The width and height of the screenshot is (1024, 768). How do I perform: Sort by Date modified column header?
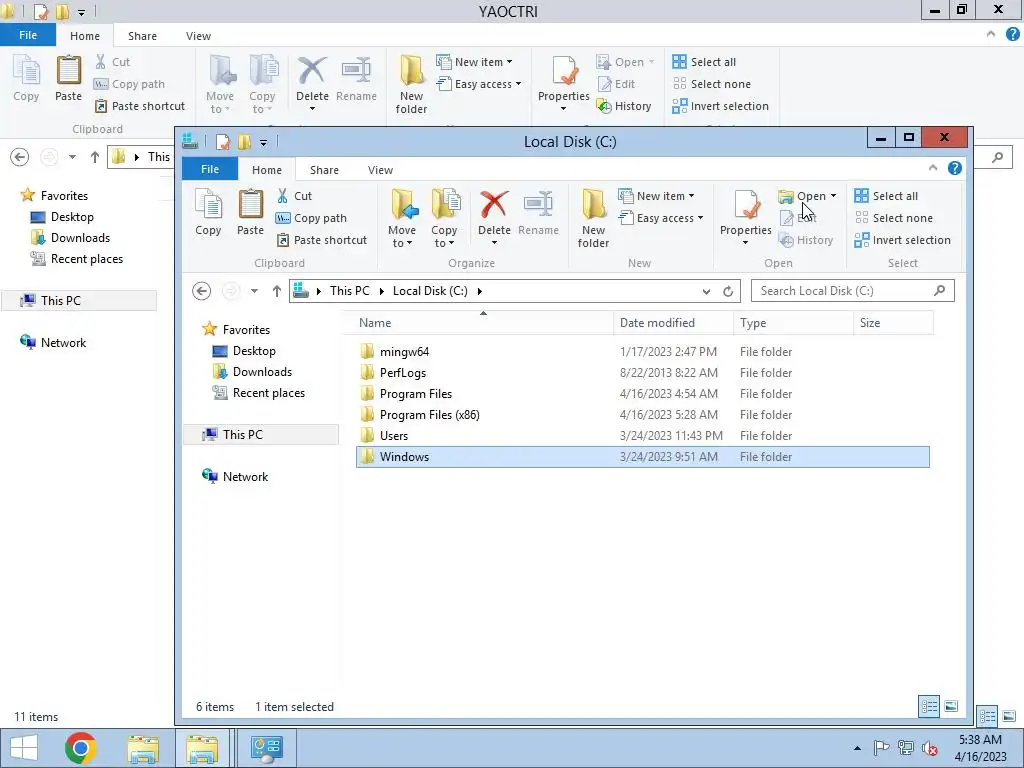tap(673, 323)
